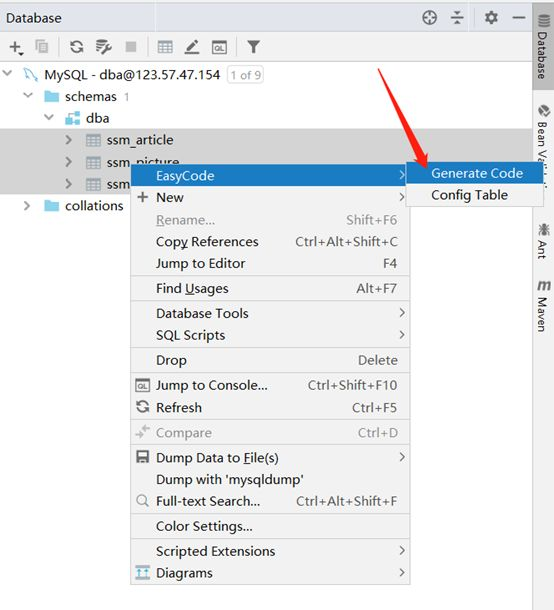Viewport: 554px width, 610px height.
Task: Choose Refresh in the context menu
Action: pos(269,407)
